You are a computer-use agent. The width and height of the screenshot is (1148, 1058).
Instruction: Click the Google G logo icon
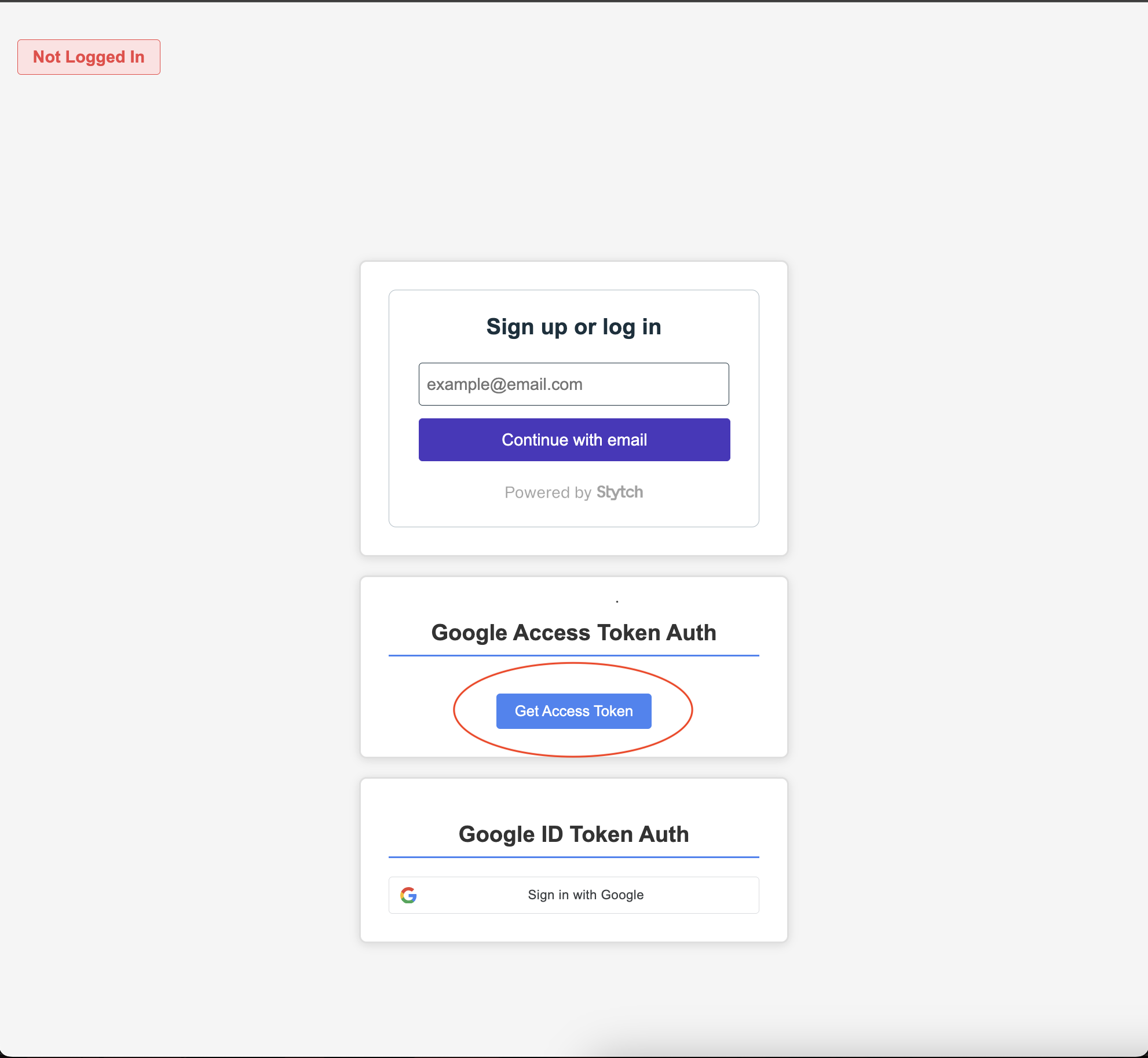coord(408,895)
